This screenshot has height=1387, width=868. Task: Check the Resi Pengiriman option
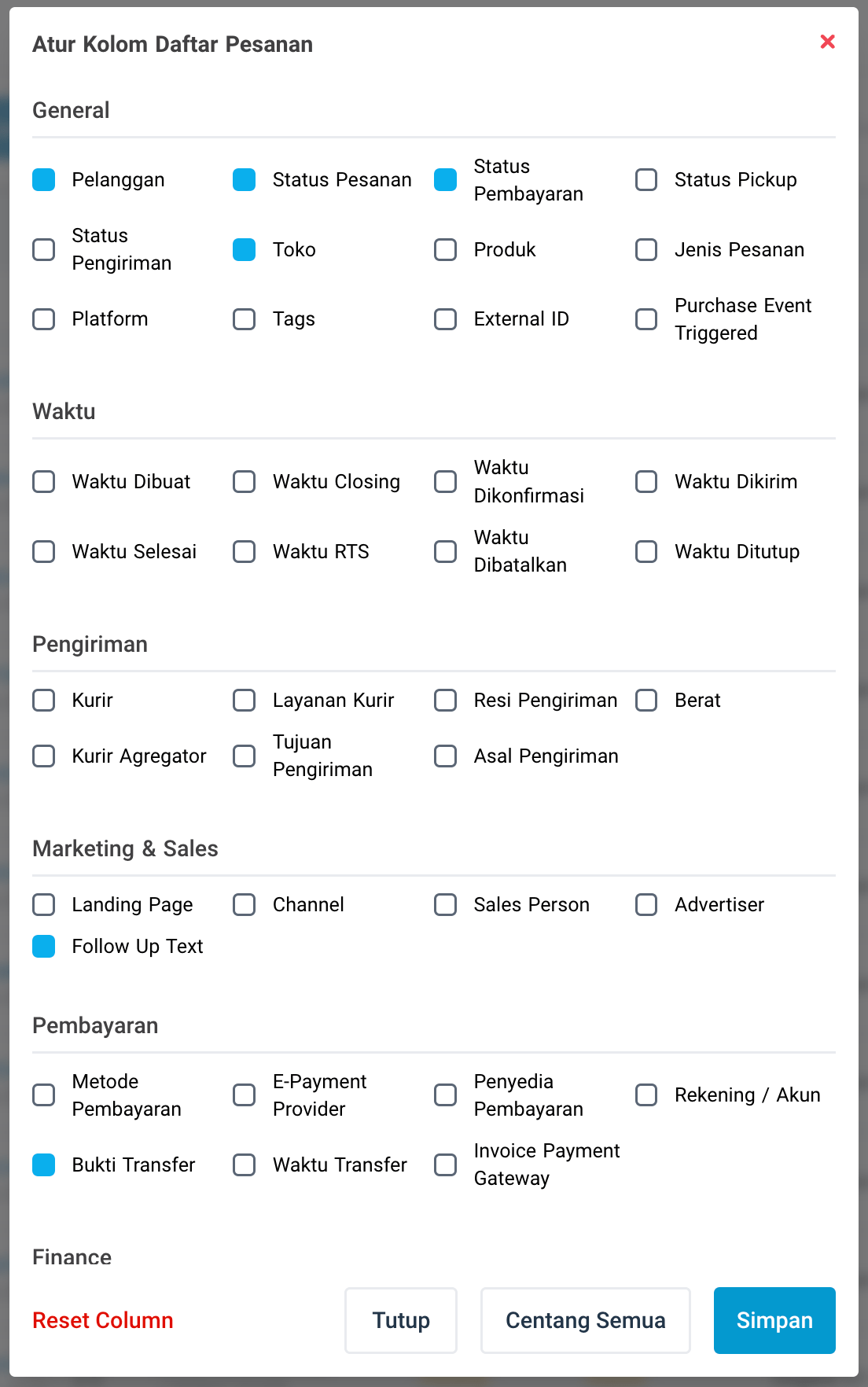click(x=445, y=700)
